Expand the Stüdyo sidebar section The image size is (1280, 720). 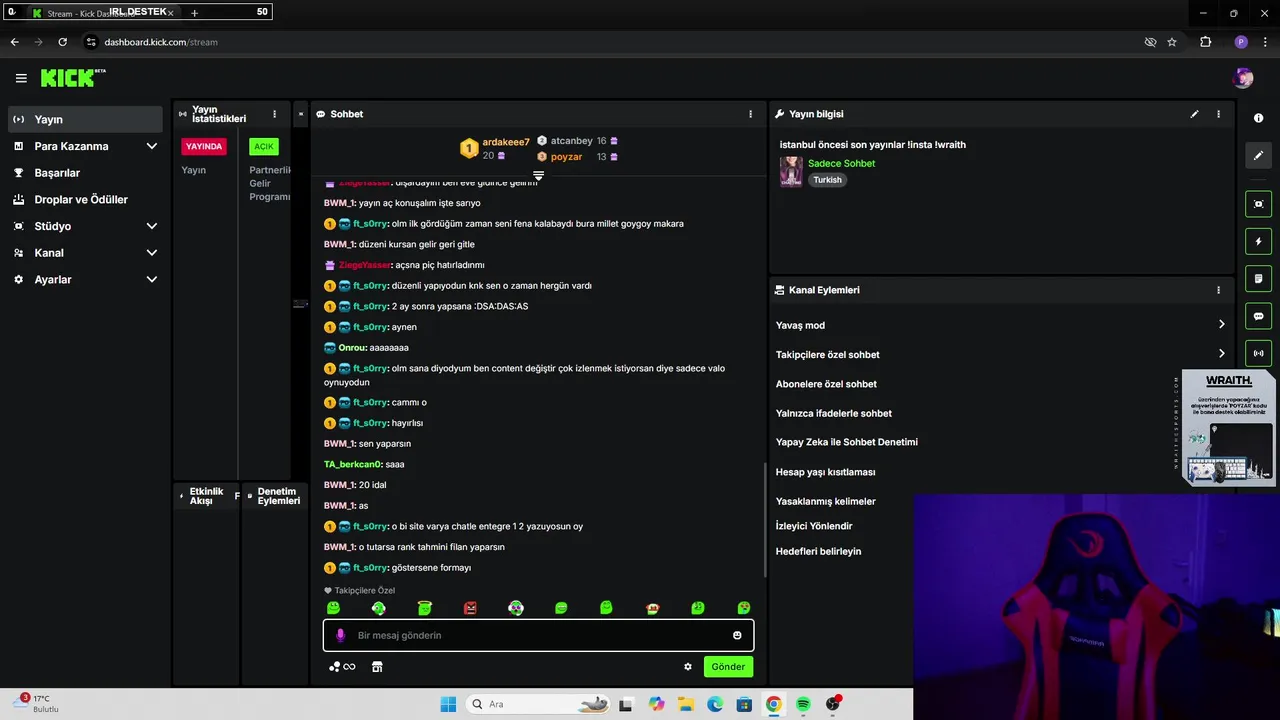click(151, 226)
